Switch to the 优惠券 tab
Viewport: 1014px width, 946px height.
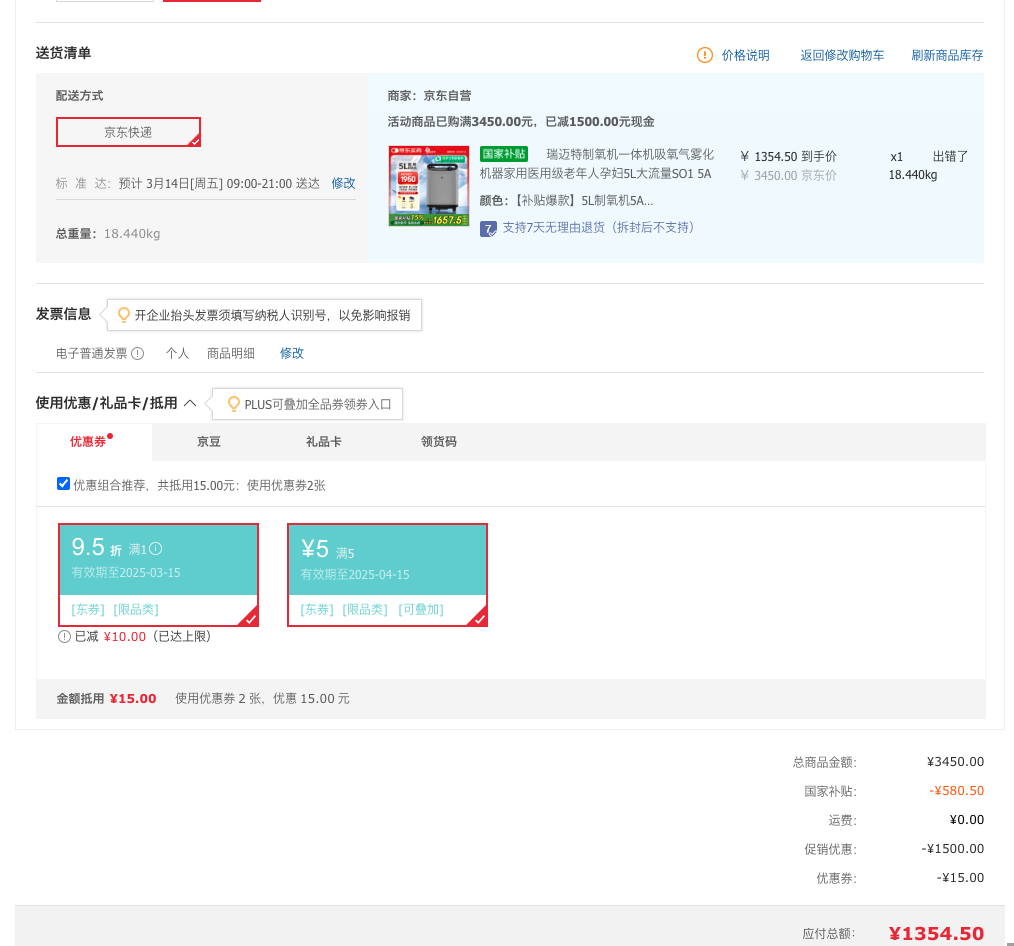tap(94, 442)
